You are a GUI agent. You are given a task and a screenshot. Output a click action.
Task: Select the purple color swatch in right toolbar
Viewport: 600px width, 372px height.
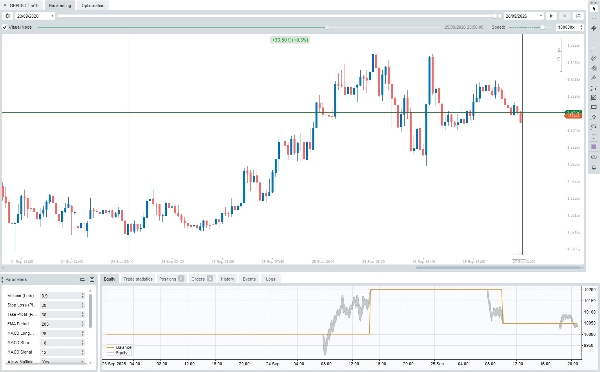click(x=593, y=147)
